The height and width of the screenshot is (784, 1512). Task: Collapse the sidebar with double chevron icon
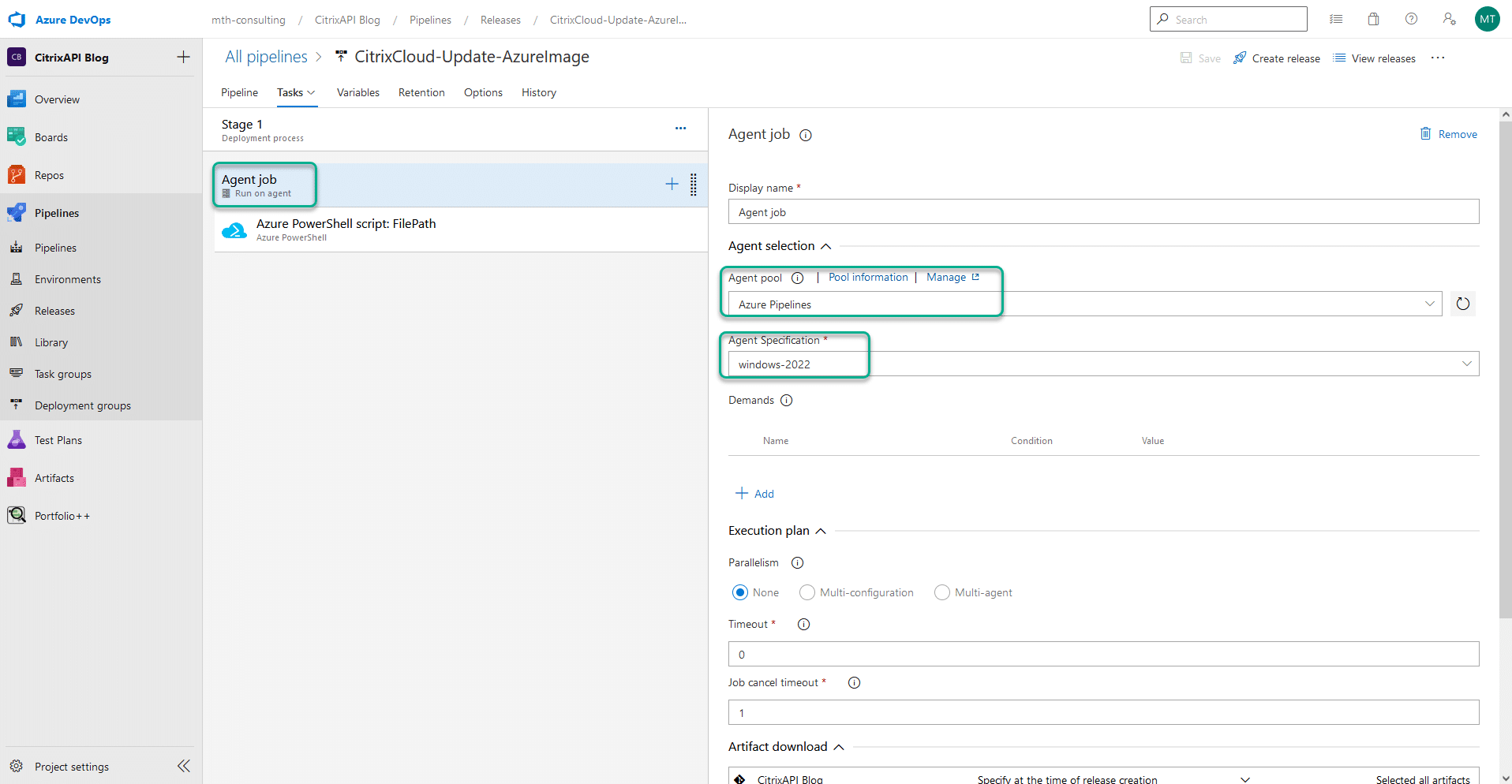[184, 766]
